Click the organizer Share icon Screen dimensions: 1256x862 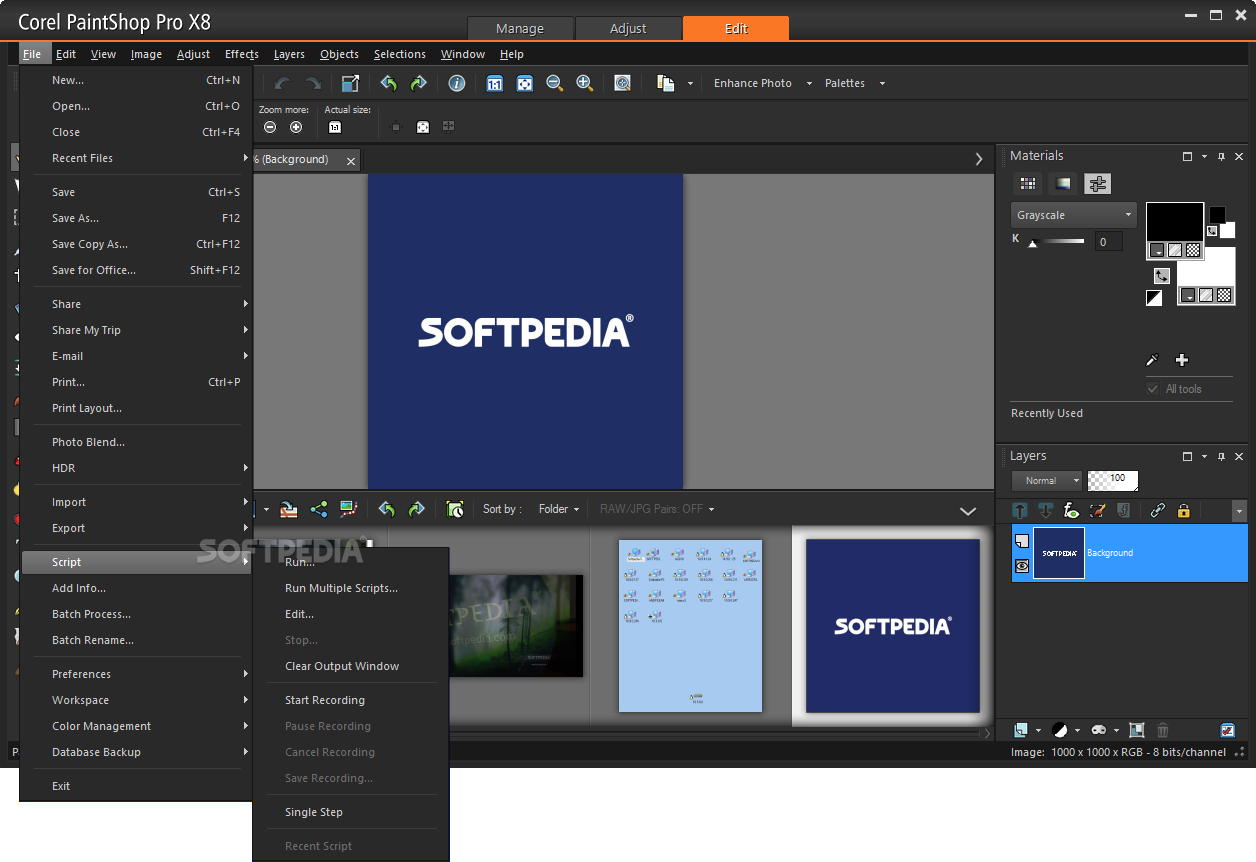pyautogui.click(x=319, y=509)
